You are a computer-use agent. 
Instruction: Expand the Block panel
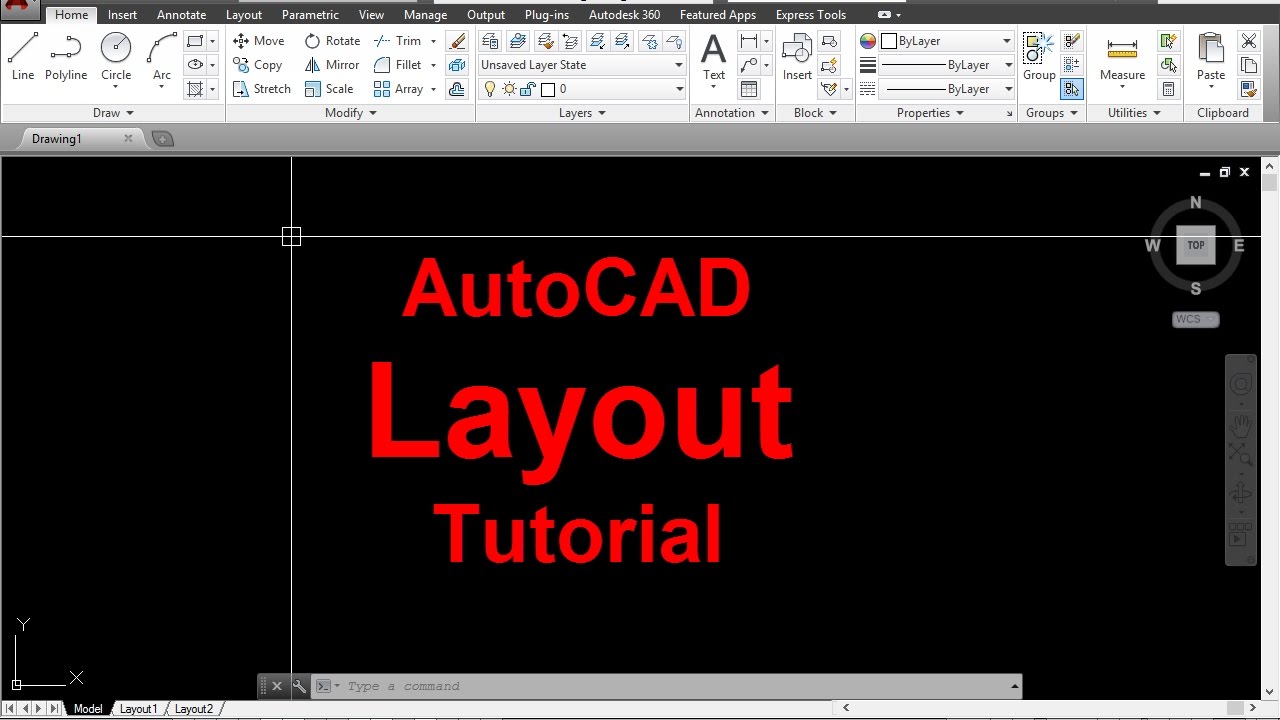pos(815,113)
